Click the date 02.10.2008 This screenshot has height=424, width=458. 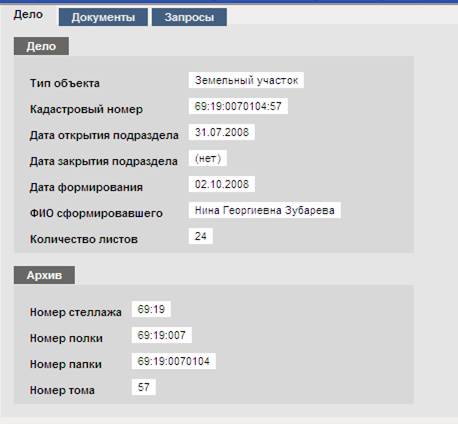[222, 184]
